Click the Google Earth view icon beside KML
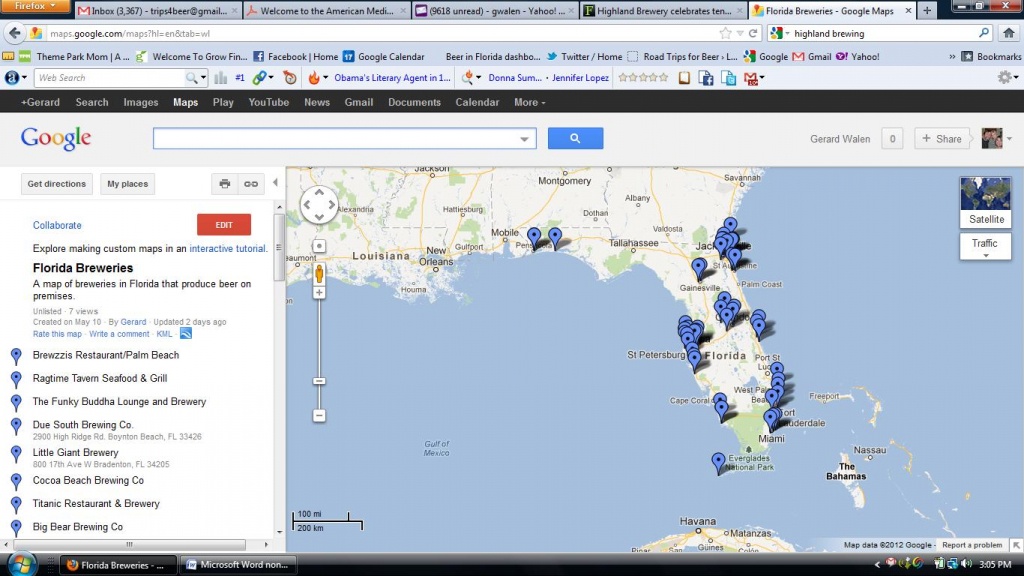1024x576 pixels. tap(186, 334)
